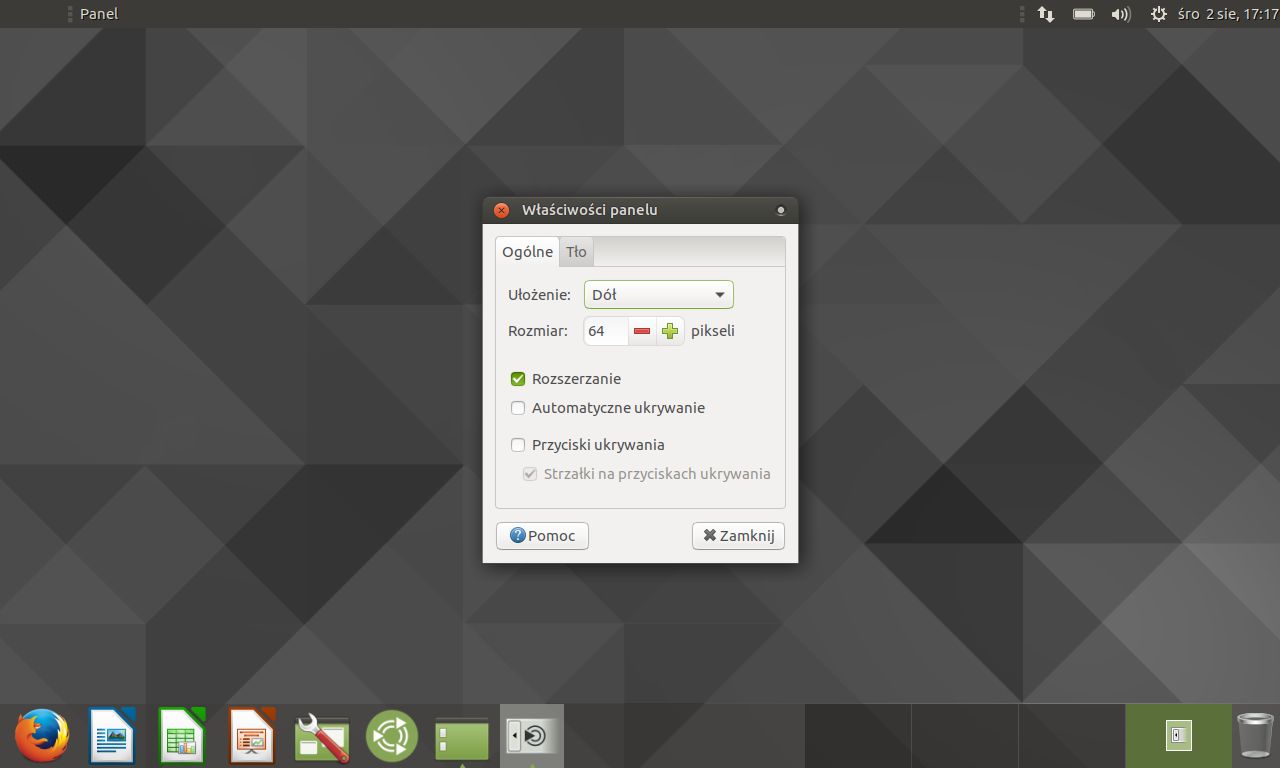Open the volume indicator
The width and height of the screenshot is (1280, 768).
click(x=1121, y=14)
